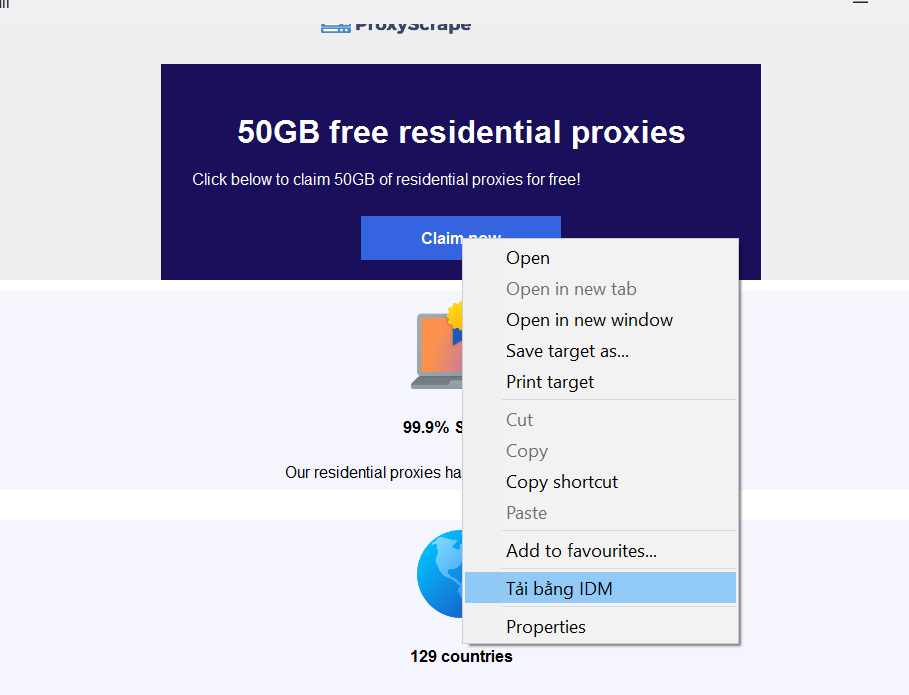Click the 129 countries label
909x695 pixels.
(x=461, y=657)
